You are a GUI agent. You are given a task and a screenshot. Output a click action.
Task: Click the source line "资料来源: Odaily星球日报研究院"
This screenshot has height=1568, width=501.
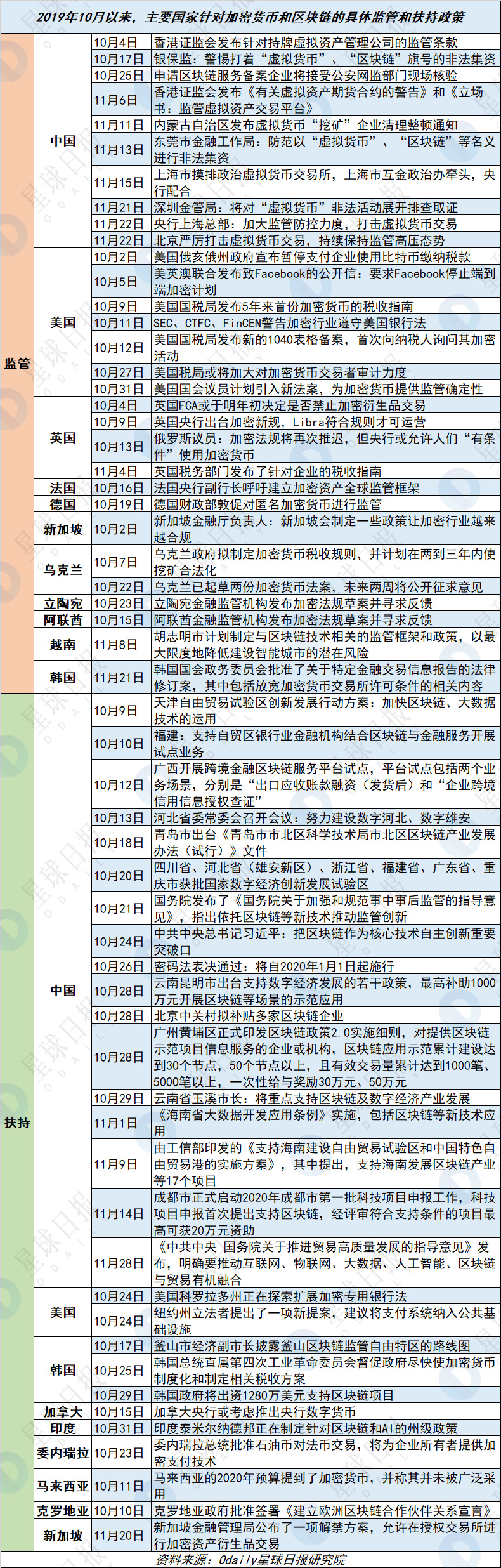pyautogui.click(x=251, y=1560)
